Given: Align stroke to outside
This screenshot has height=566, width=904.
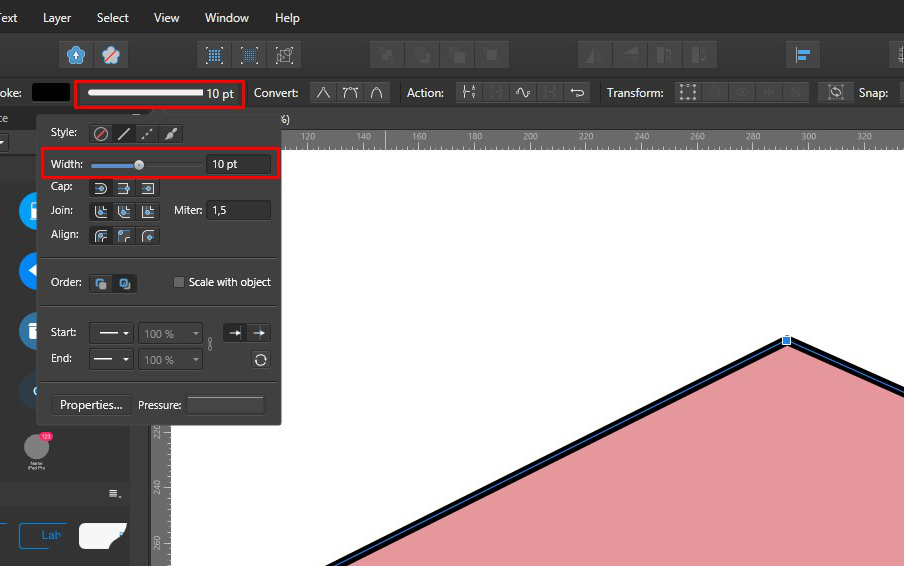Looking at the screenshot, I should (148, 236).
